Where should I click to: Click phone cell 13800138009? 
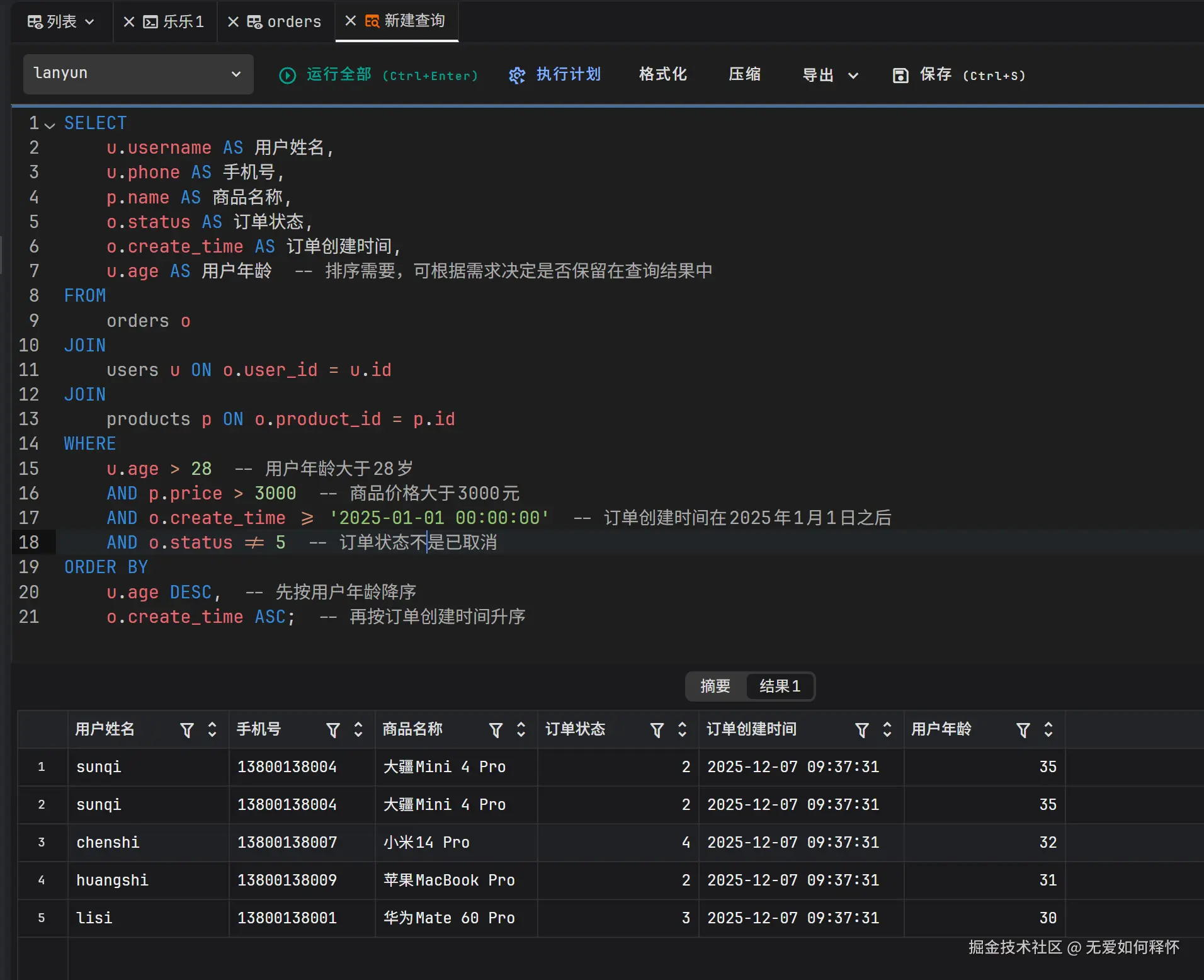click(302, 880)
